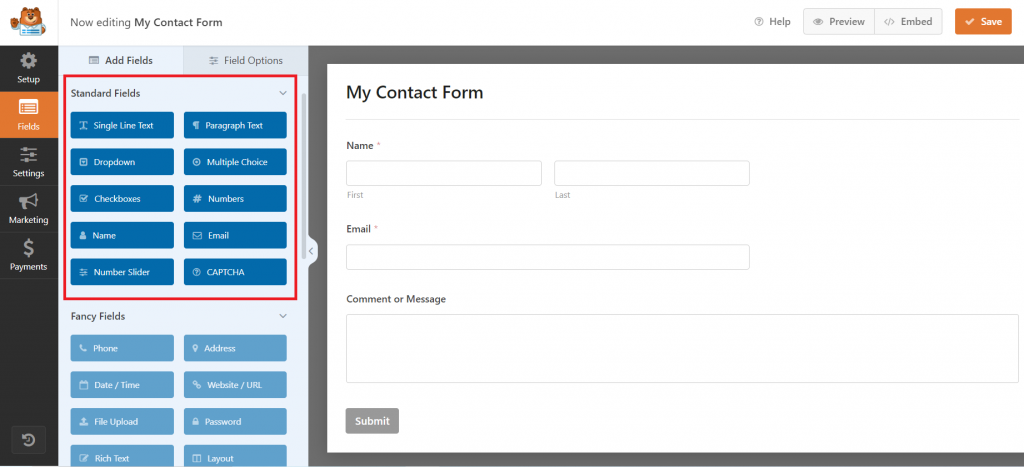1024x467 pixels.
Task: Click the WPForms bear logo
Action: tap(29, 21)
